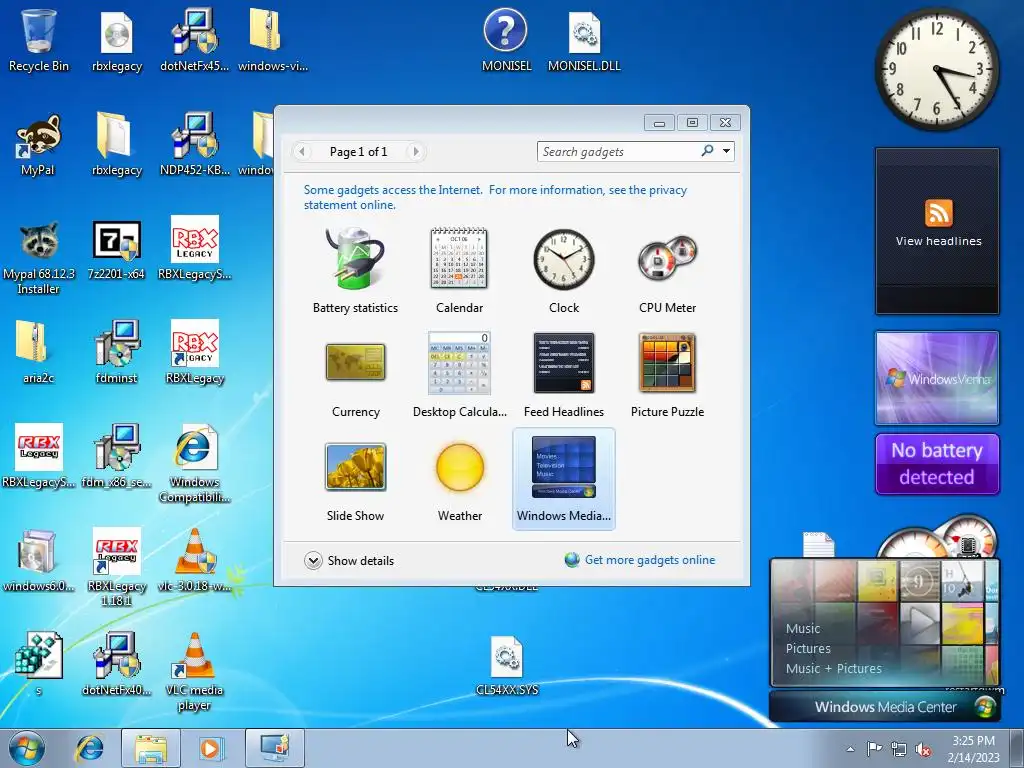This screenshot has height=768, width=1024.
Task: Open Get more gadgets online link
Action: [640, 560]
